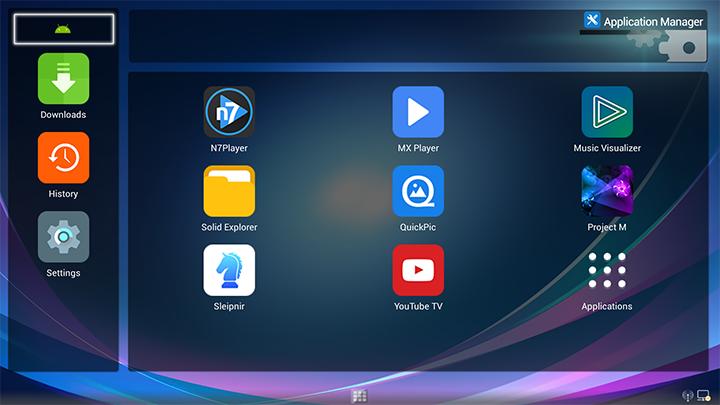The height and width of the screenshot is (405, 720).
Task: Open the Solid Explorer folder icon
Action: click(x=229, y=191)
